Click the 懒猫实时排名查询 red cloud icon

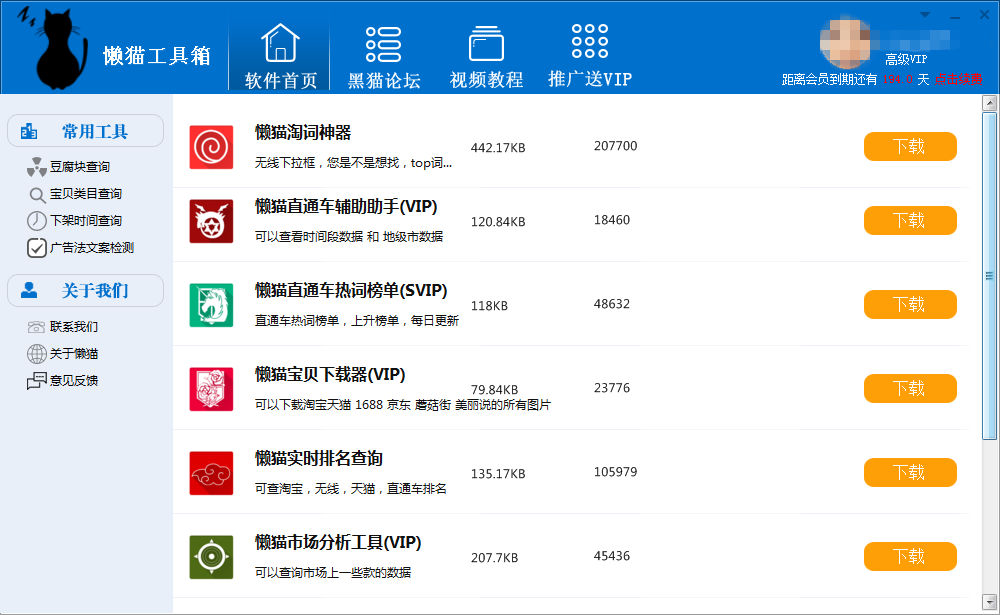[211, 473]
